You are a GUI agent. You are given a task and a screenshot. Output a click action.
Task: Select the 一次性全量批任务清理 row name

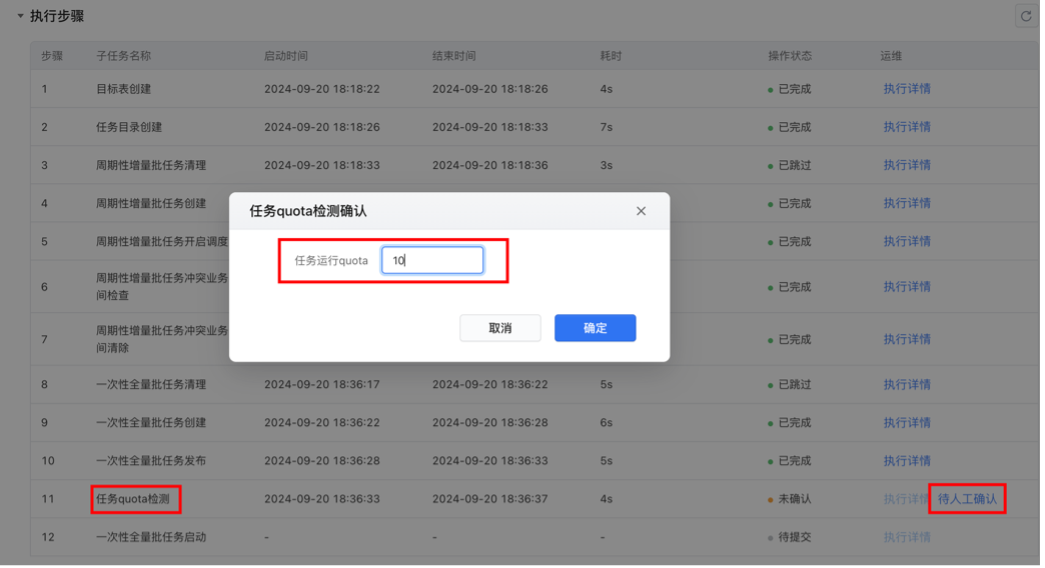pyautogui.click(x=152, y=386)
